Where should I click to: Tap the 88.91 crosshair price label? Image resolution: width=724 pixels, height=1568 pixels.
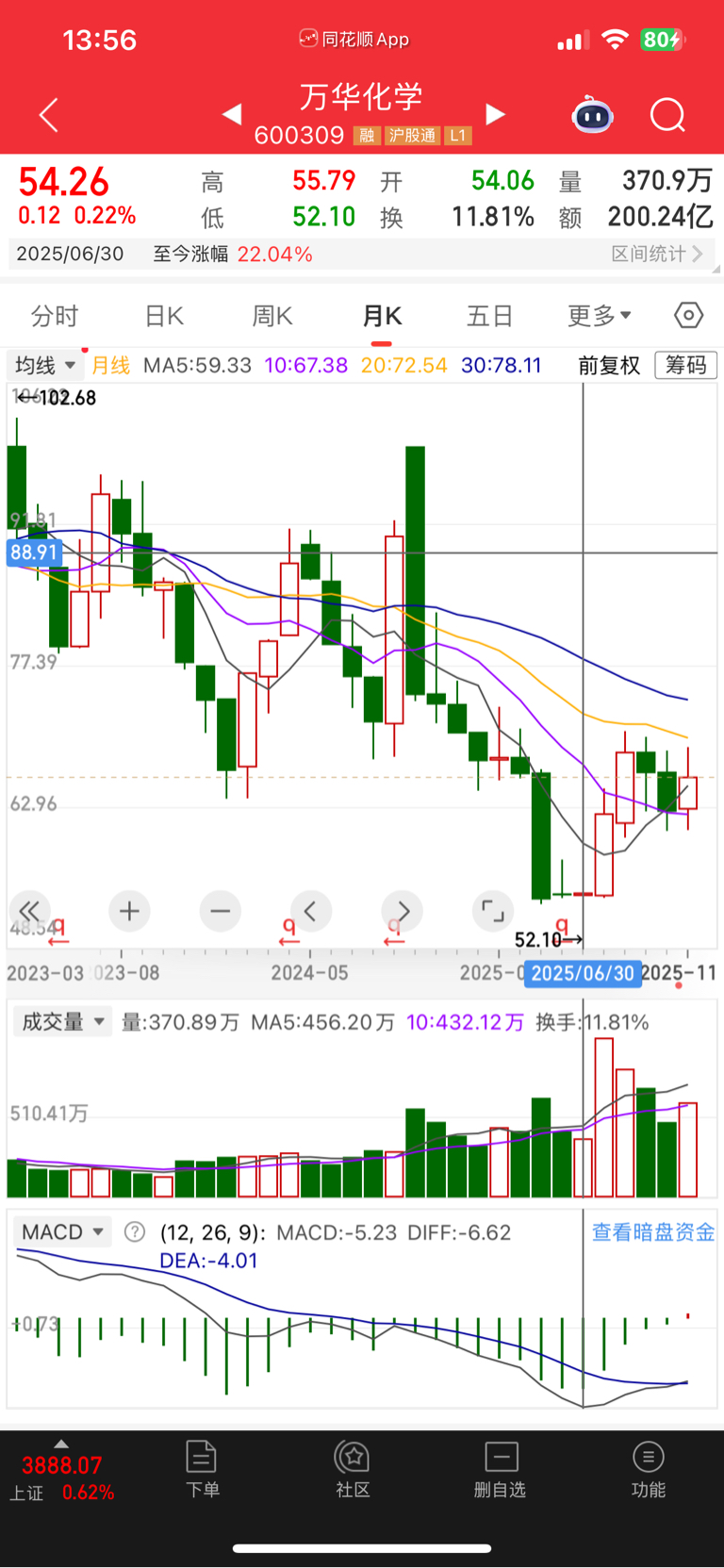click(34, 553)
